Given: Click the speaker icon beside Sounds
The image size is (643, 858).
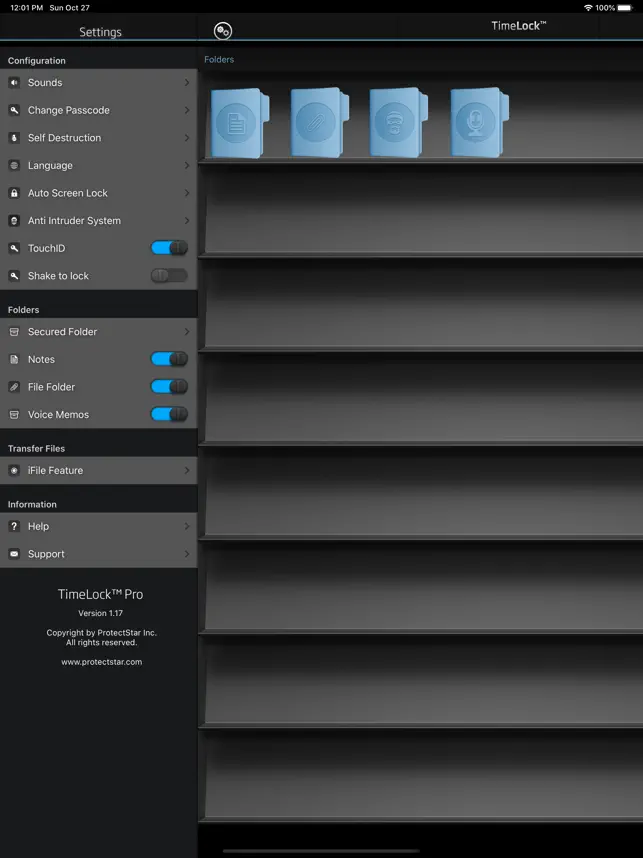Looking at the screenshot, I should tap(14, 83).
